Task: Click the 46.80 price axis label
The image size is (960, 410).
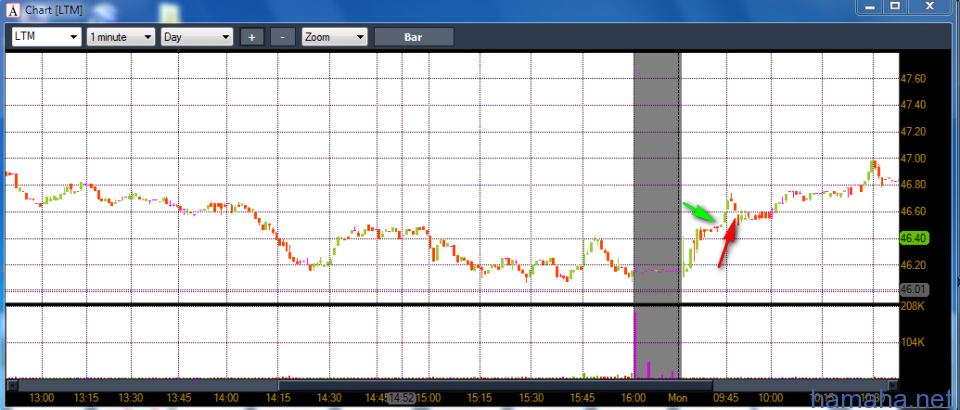Action: [913, 185]
